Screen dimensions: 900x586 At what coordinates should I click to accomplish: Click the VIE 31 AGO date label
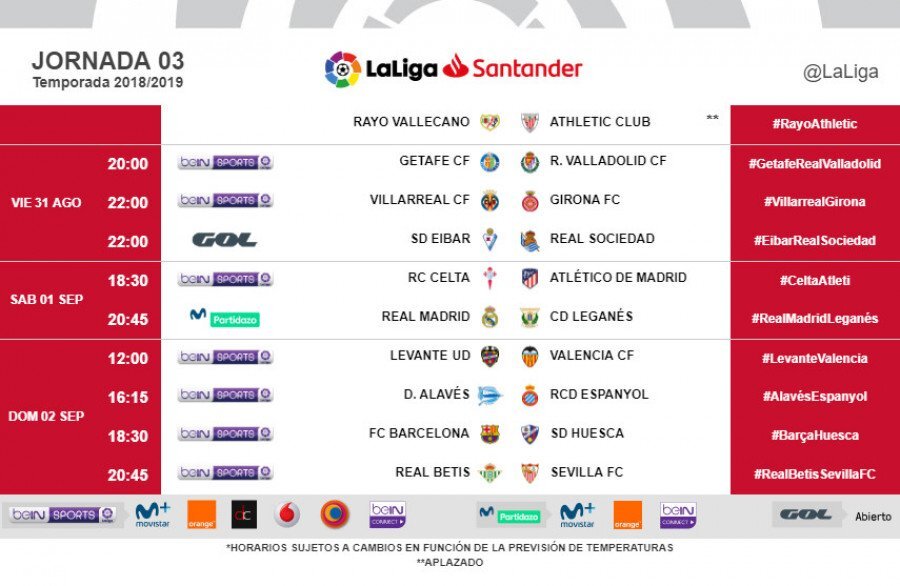click(46, 203)
